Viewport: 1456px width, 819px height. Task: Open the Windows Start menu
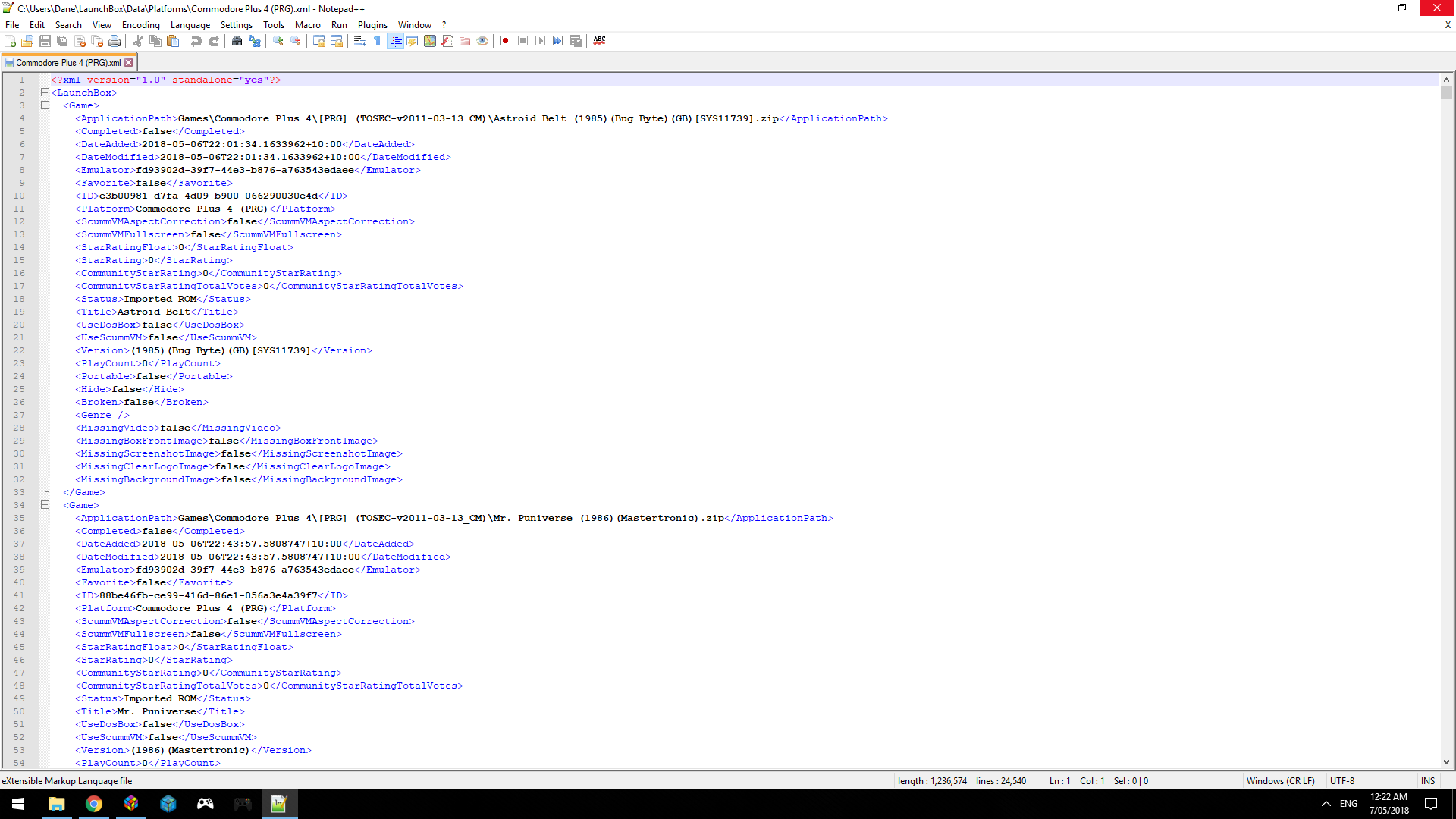point(18,804)
